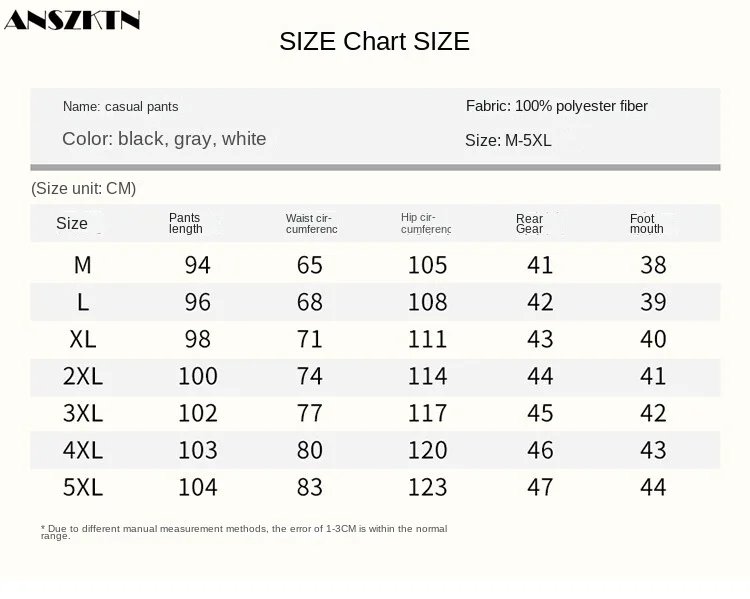
Task: Select the Waist circumference column header
Action: 311,223
